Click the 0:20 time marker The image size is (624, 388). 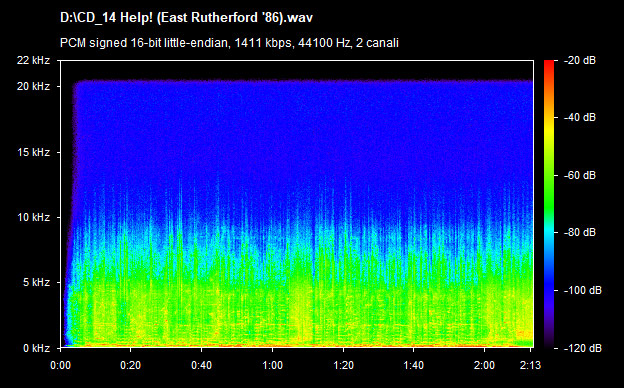[x=131, y=365]
